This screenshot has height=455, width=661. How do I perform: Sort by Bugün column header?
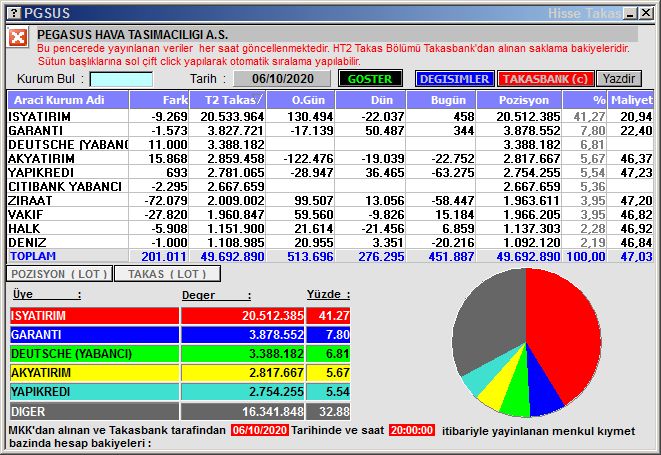[x=441, y=100]
